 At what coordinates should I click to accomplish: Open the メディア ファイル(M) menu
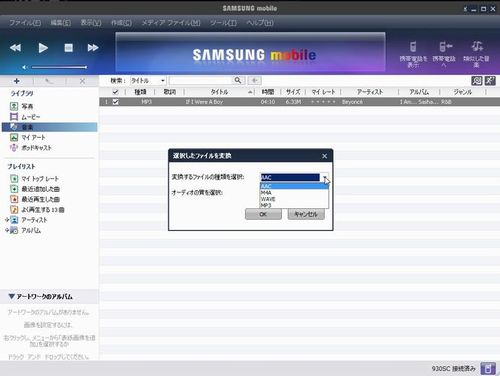pos(171,23)
